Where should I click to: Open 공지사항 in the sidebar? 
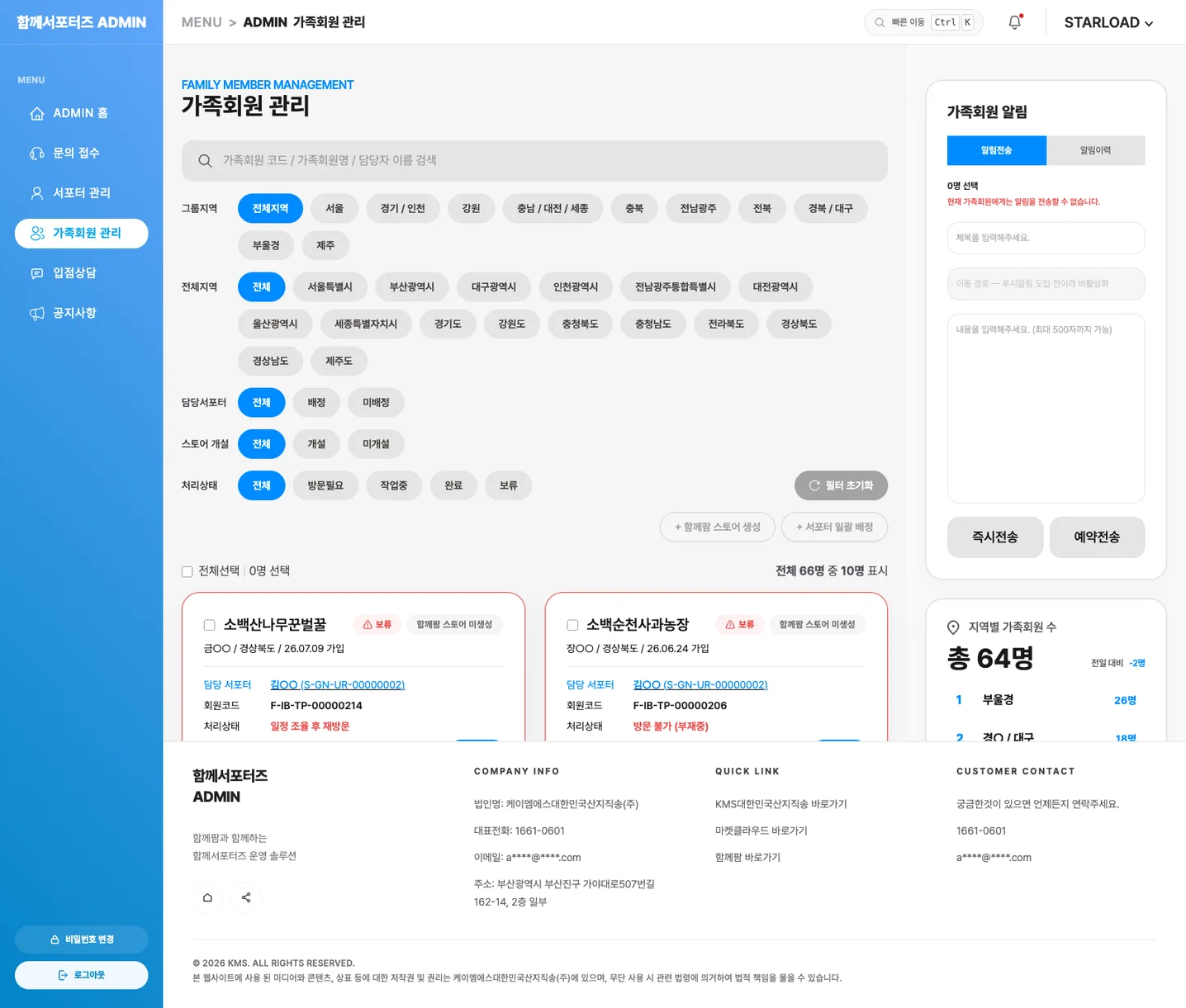click(81, 313)
